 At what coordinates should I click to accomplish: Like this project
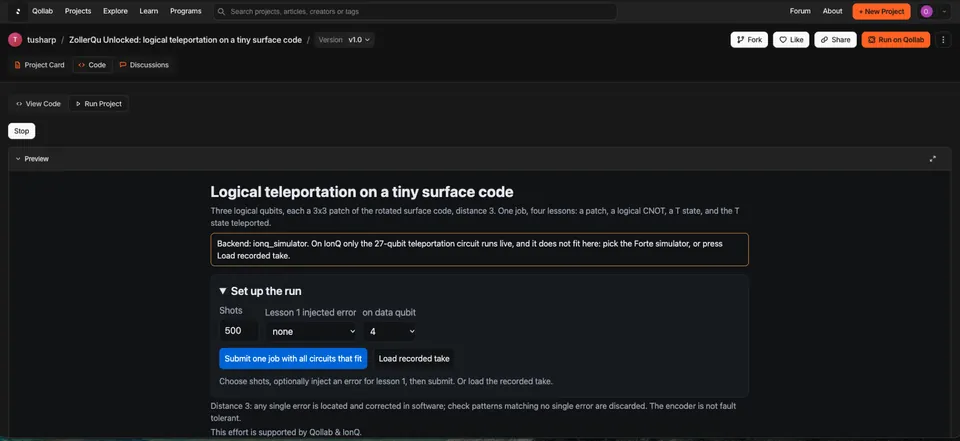[x=791, y=40]
